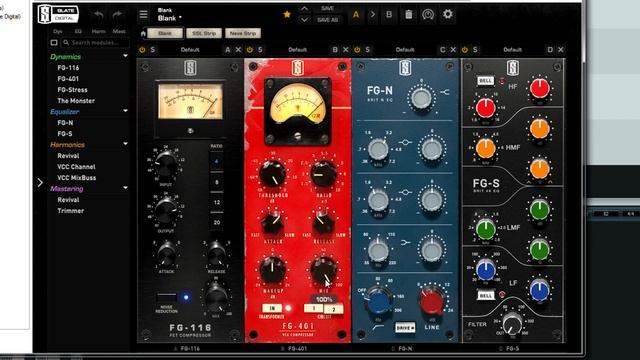Click the slot B letter icon
This screenshot has width=640, height=360.
(335, 50)
